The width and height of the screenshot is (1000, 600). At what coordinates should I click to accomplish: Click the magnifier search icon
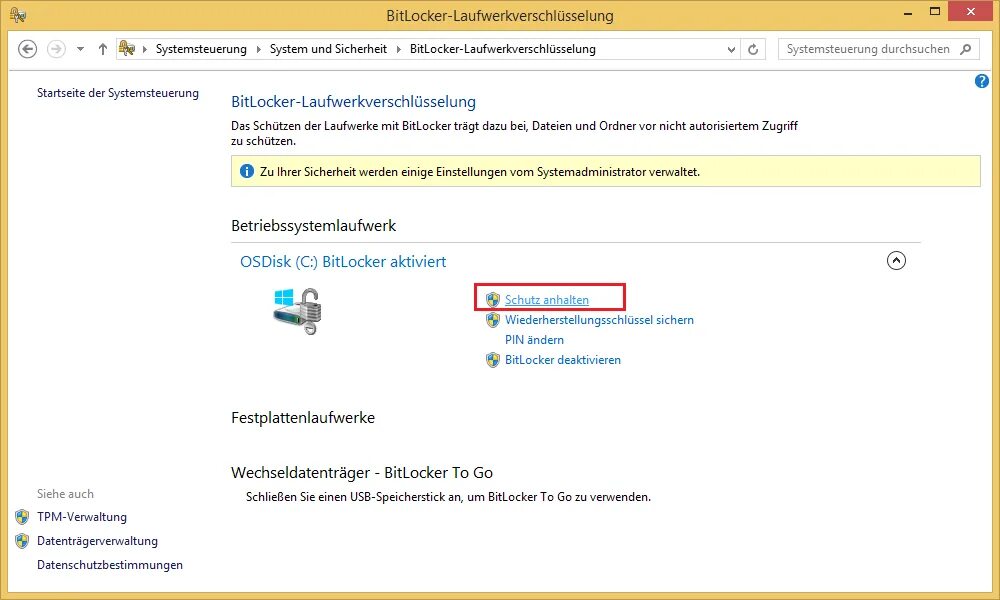[966, 49]
